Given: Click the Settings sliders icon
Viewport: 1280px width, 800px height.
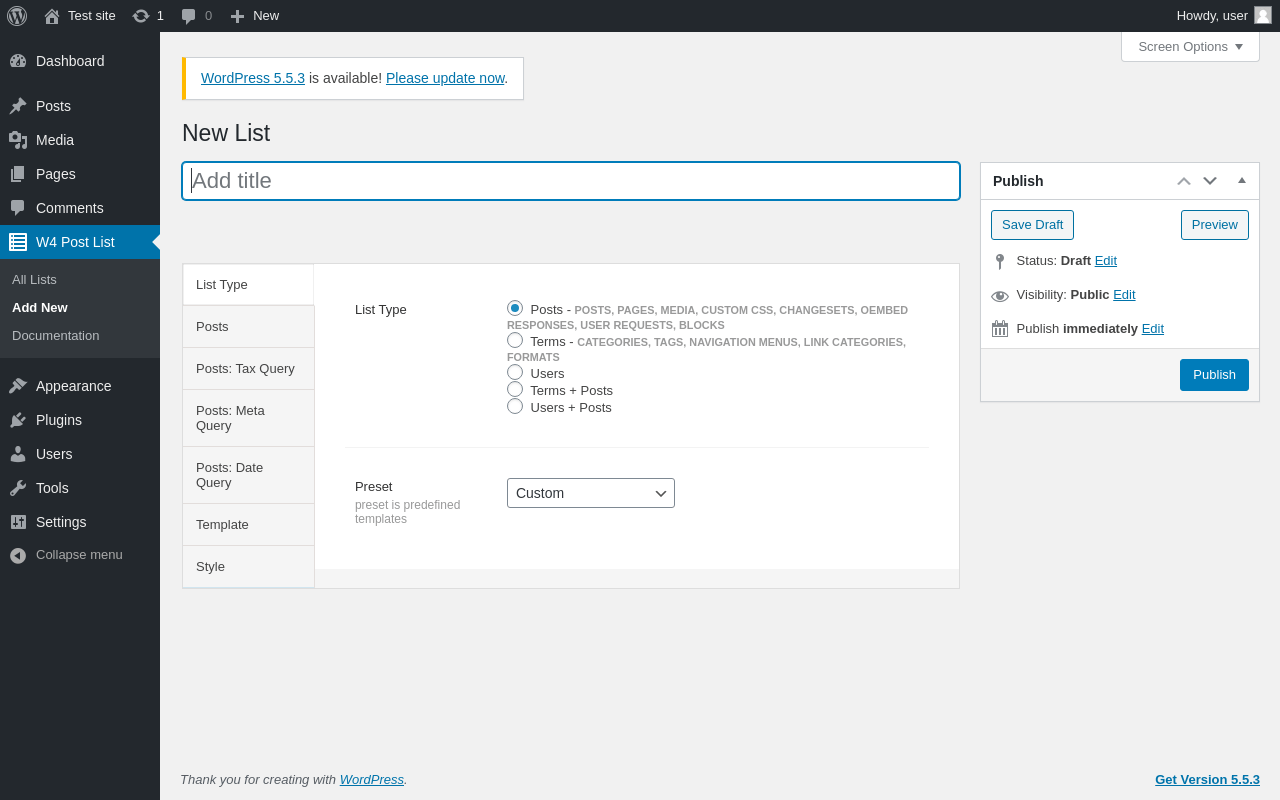Looking at the screenshot, I should pos(18,522).
